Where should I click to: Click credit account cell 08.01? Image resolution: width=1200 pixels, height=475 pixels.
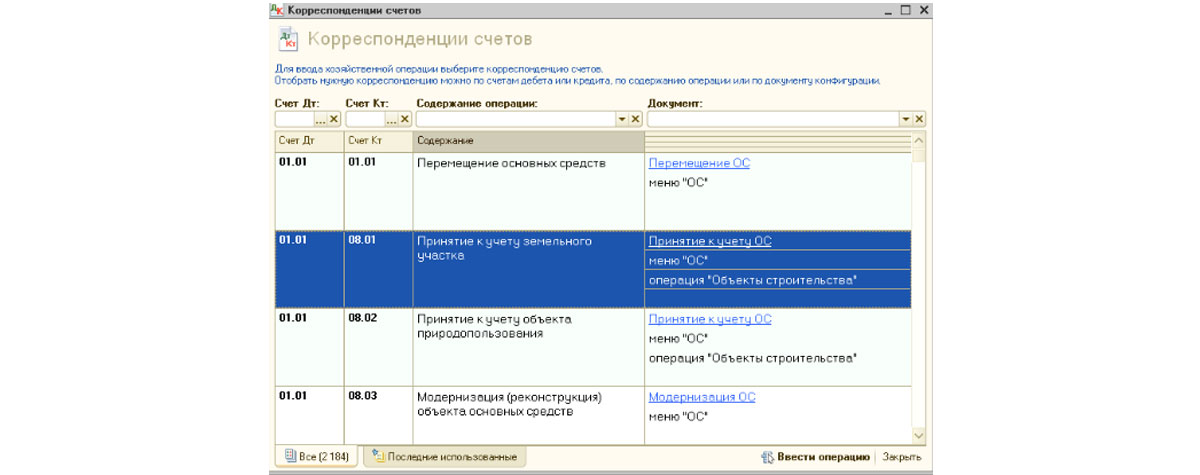click(378, 269)
